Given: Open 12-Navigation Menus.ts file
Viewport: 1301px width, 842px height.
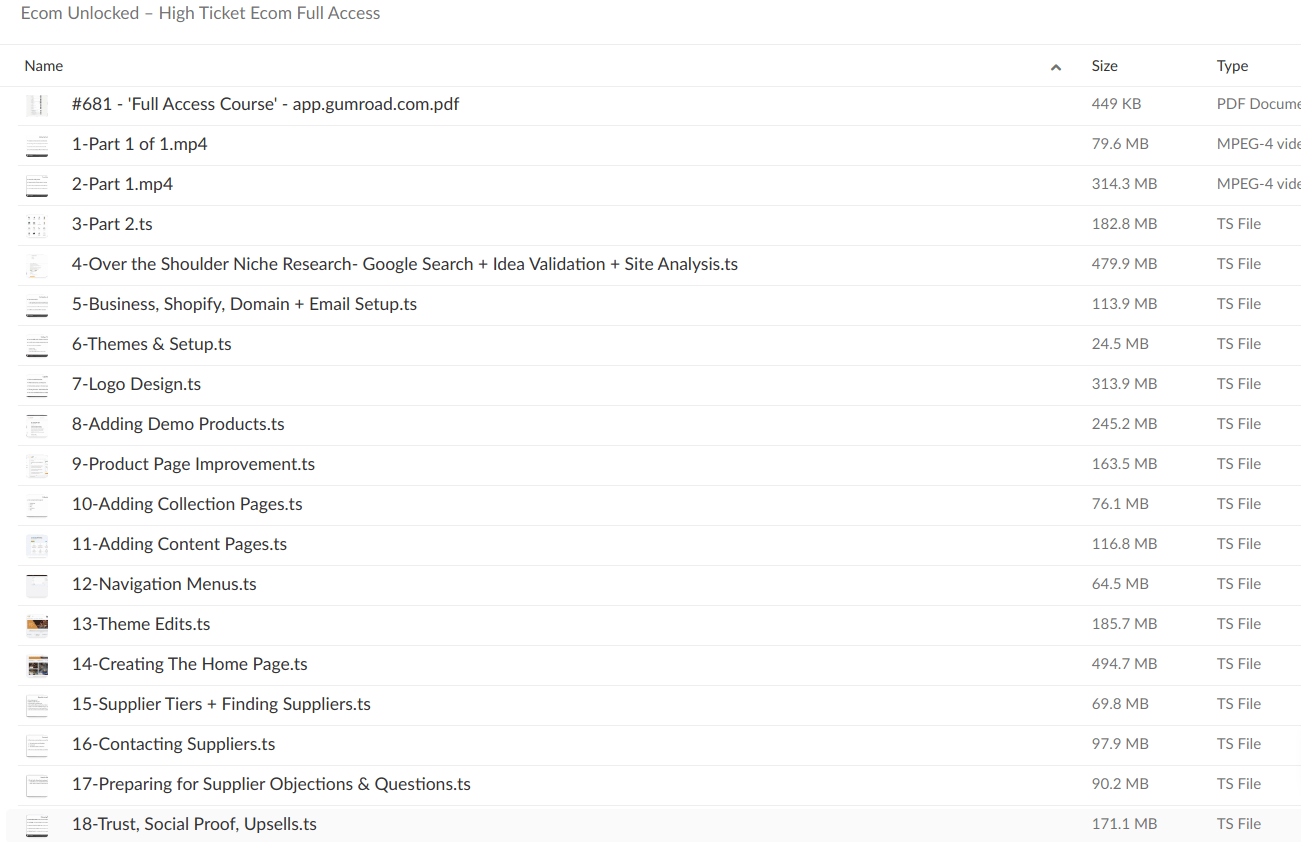Looking at the screenshot, I should click(x=164, y=584).
